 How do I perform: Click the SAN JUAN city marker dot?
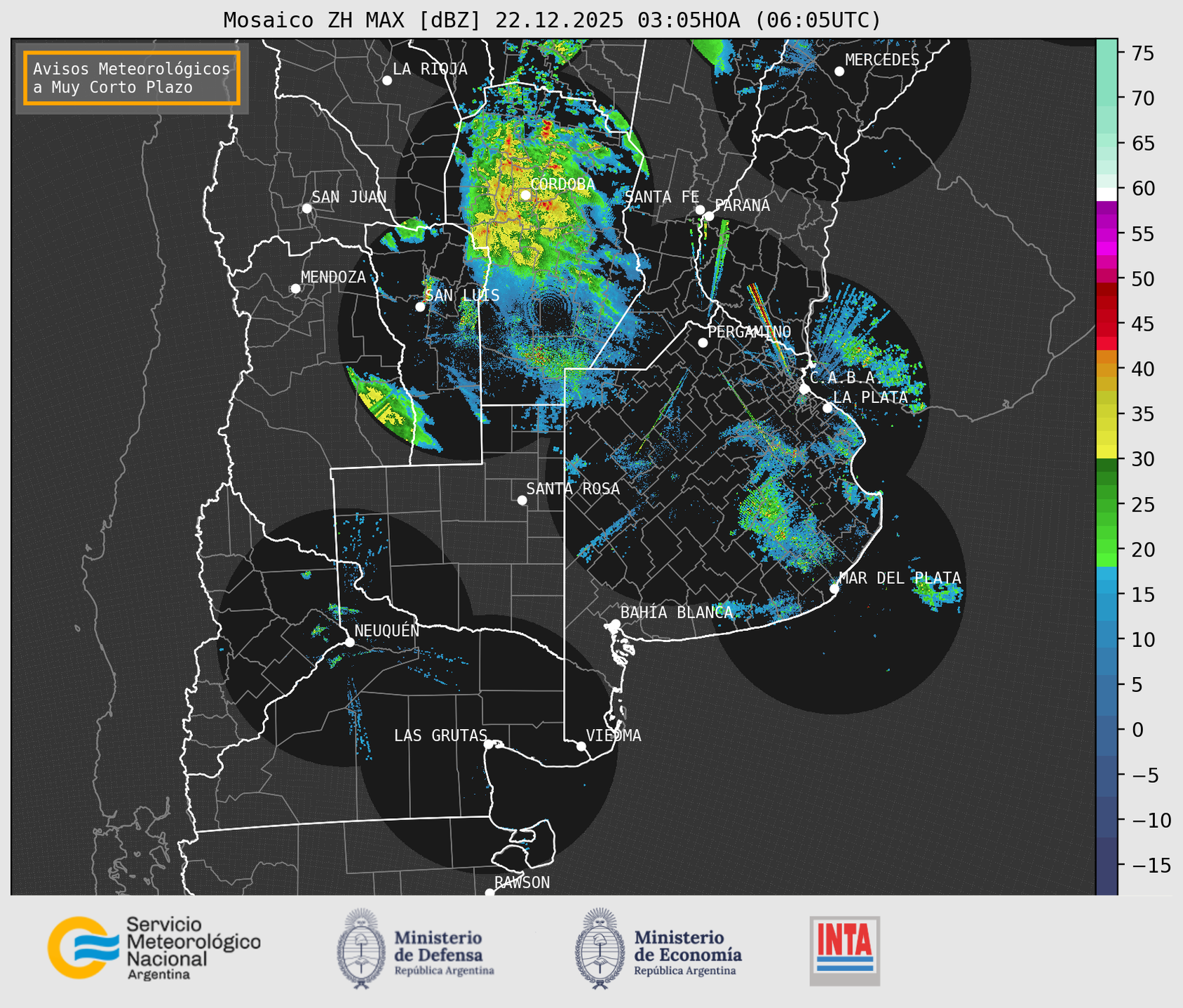[x=306, y=208]
